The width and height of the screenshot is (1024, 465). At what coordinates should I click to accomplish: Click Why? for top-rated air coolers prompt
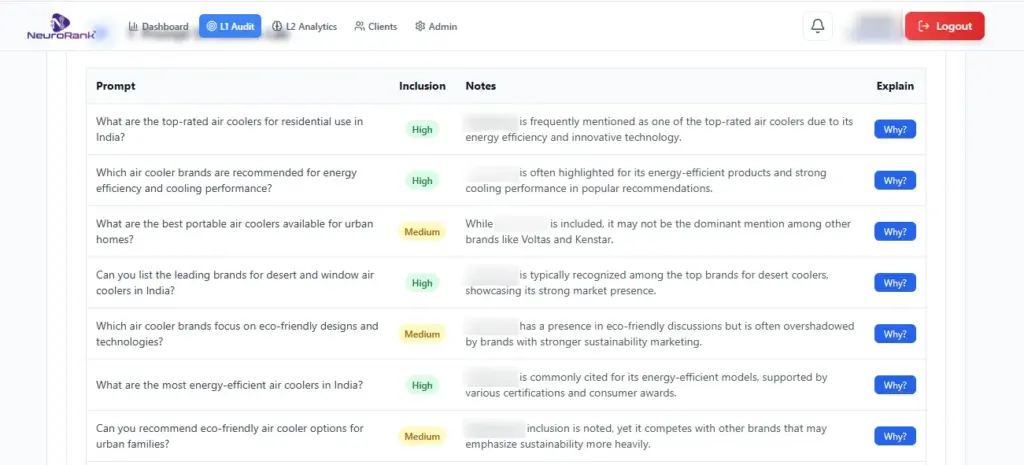[895, 129]
